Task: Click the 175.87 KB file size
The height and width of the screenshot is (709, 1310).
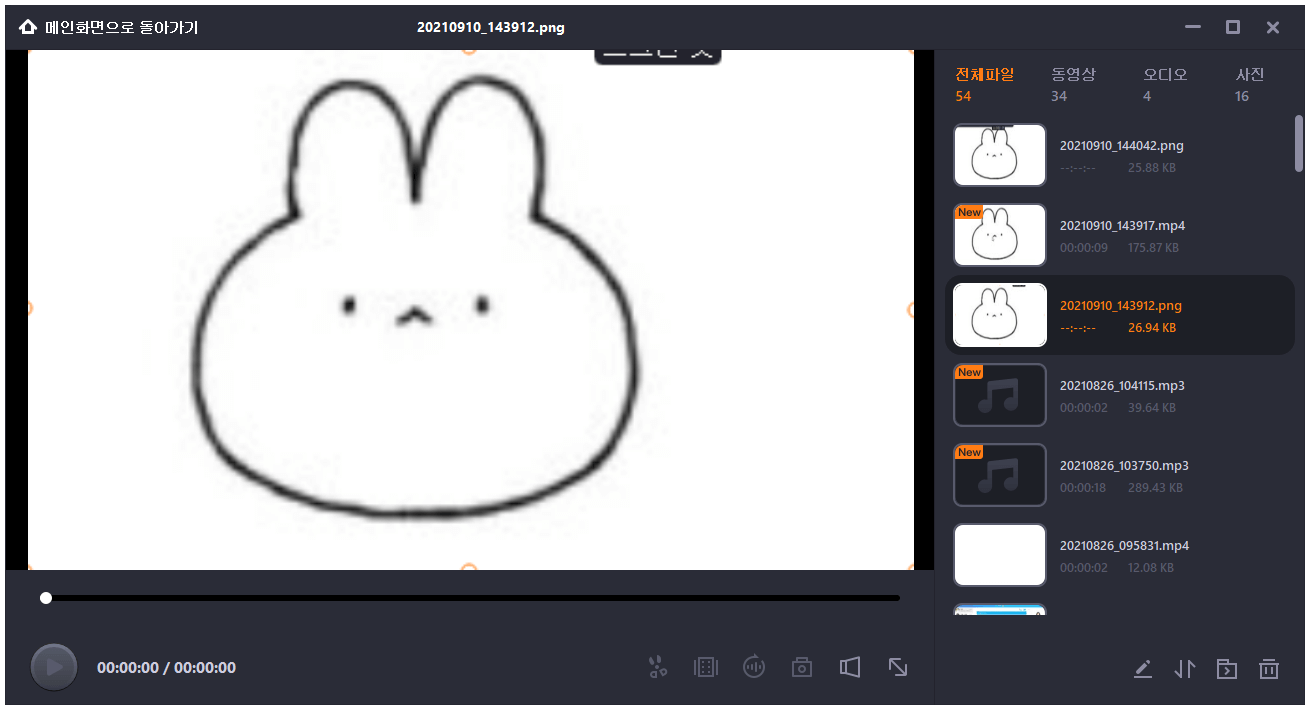Action: tap(1152, 248)
